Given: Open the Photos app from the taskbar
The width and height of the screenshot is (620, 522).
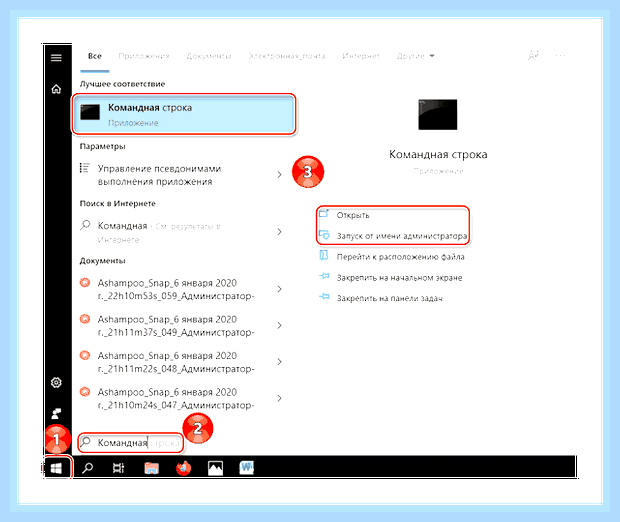Looking at the screenshot, I should (215, 469).
